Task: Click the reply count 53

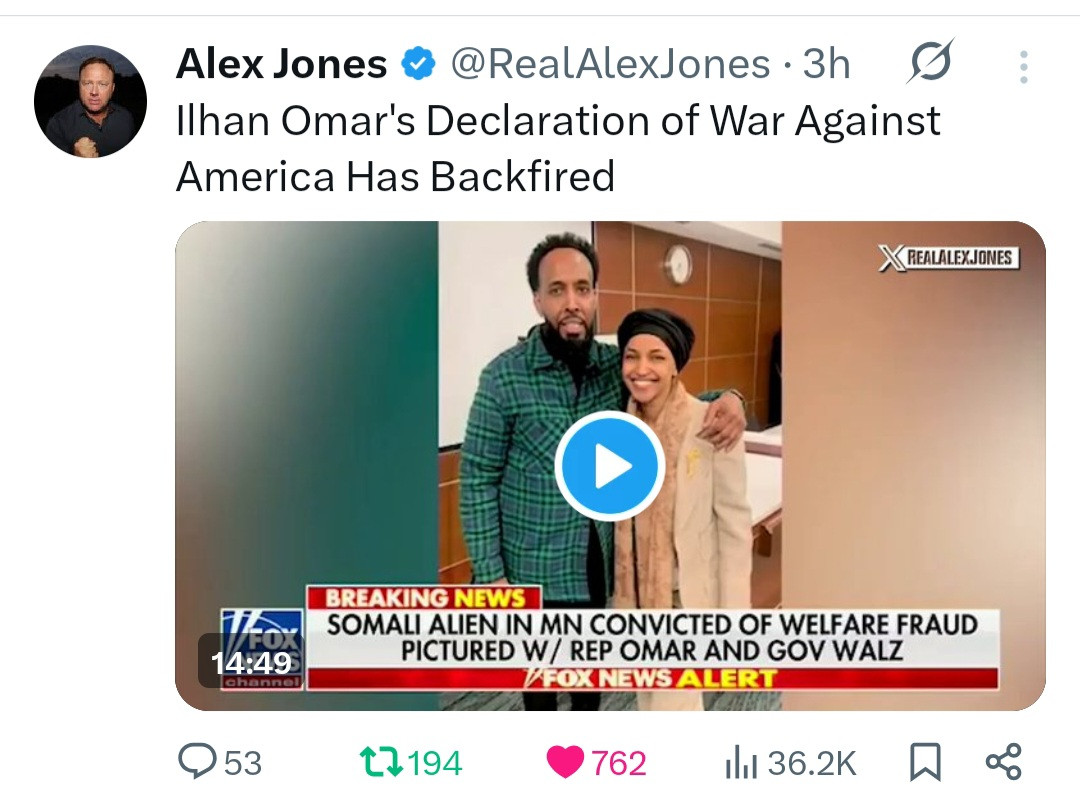Action: (x=243, y=763)
